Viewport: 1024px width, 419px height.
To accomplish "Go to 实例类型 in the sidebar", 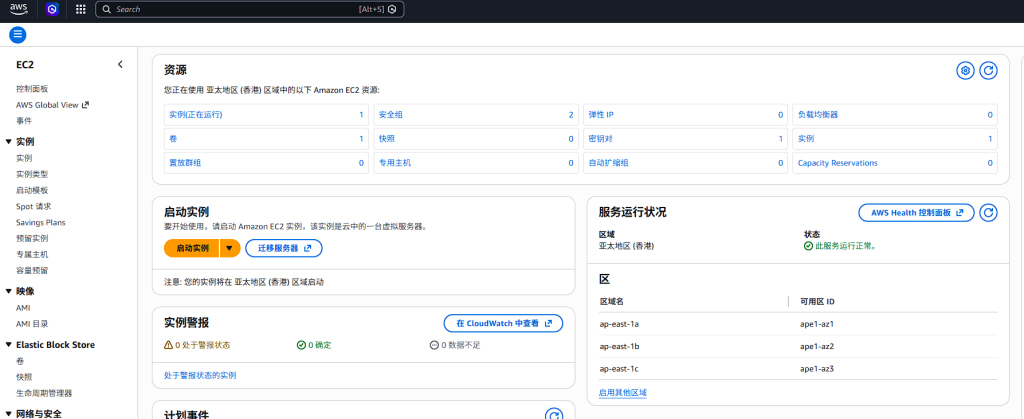I will pos(32,174).
